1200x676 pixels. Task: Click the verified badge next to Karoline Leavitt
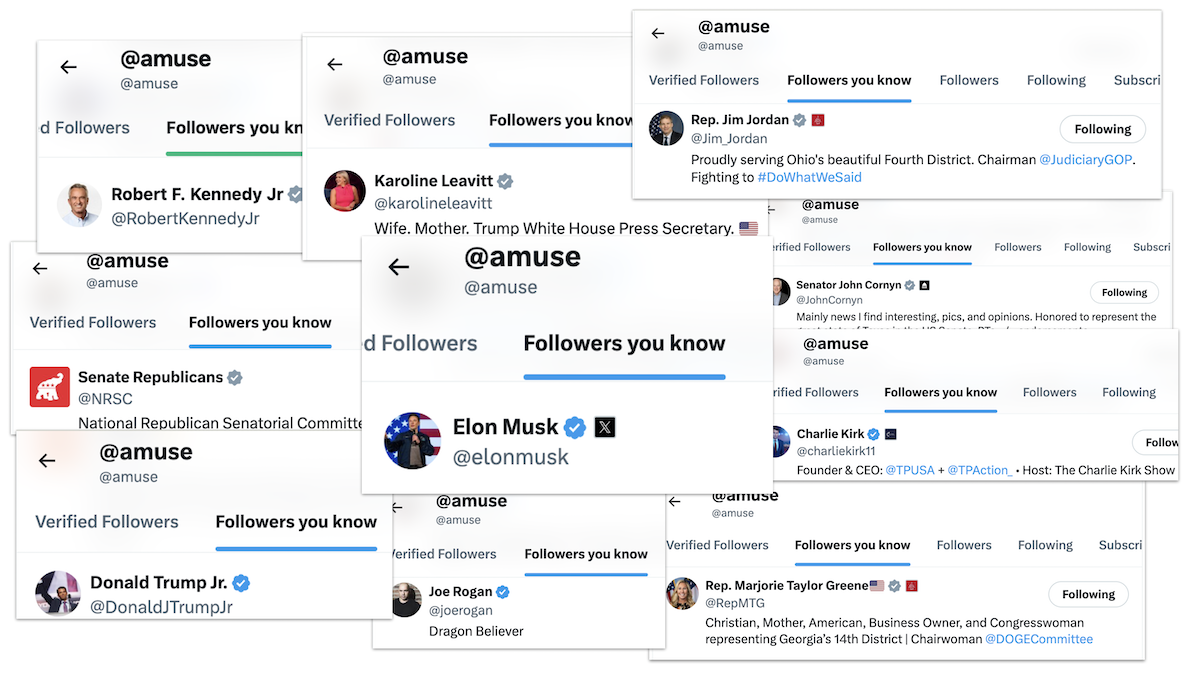(505, 181)
